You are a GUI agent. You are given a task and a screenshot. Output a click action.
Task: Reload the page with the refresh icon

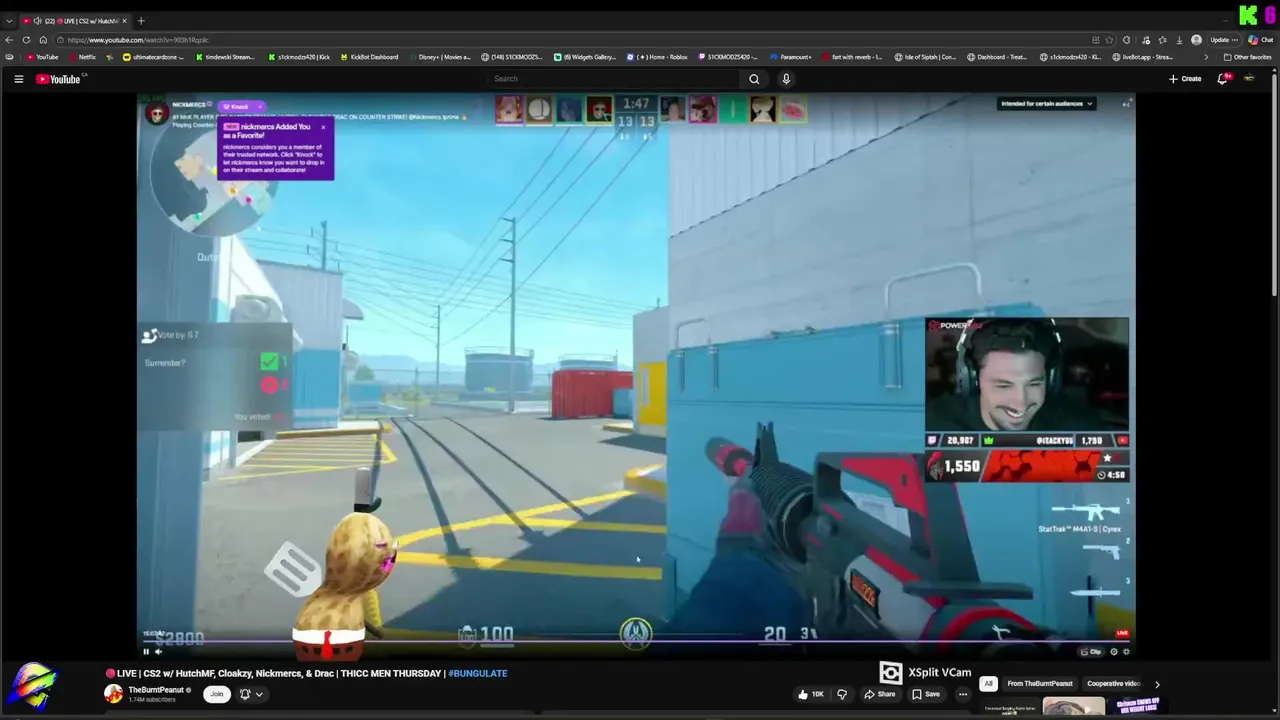[26, 40]
